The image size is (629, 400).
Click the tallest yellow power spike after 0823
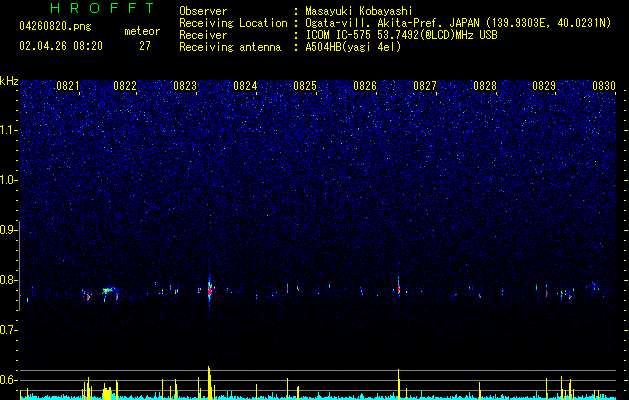[209, 382]
